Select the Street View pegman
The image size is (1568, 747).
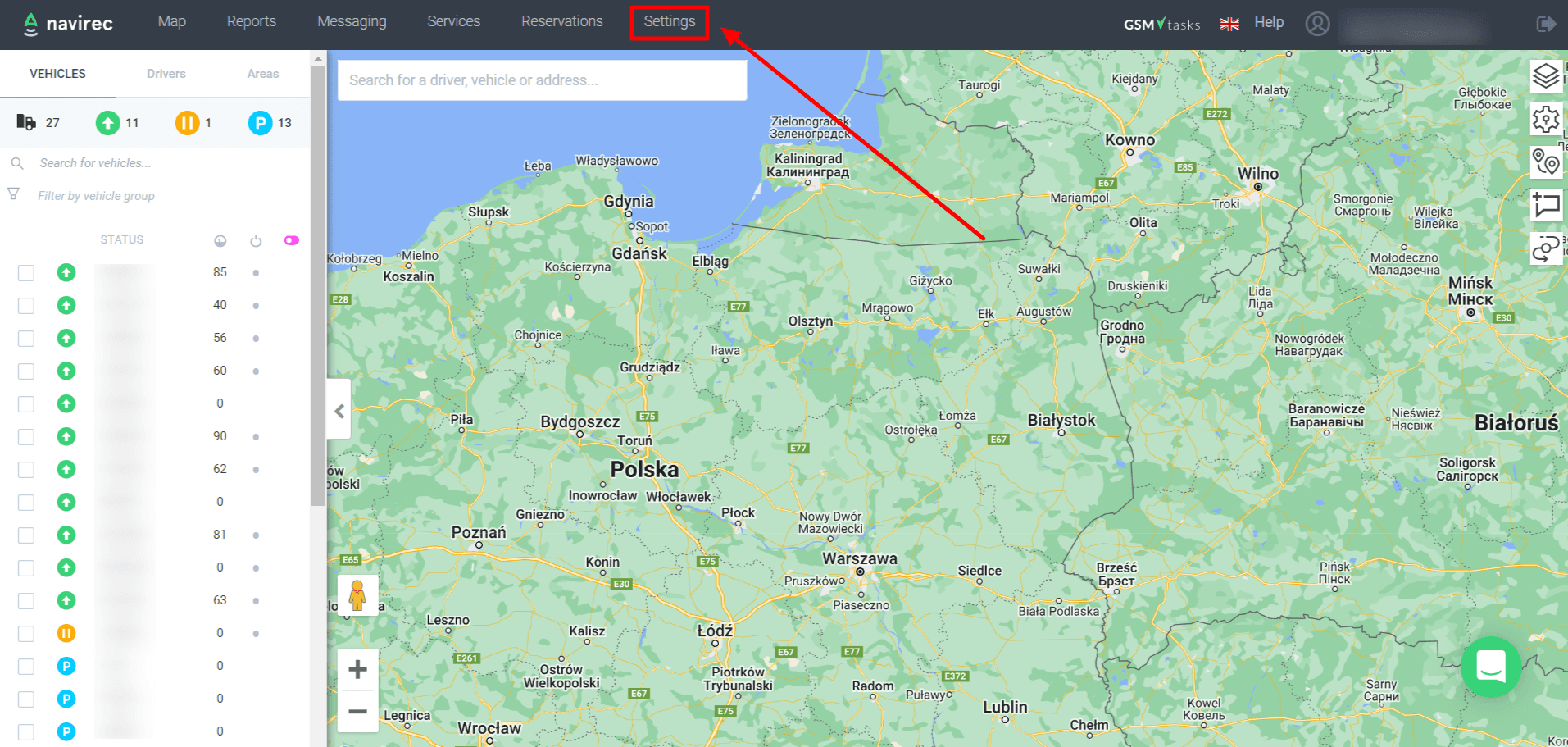[x=357, y=594]
